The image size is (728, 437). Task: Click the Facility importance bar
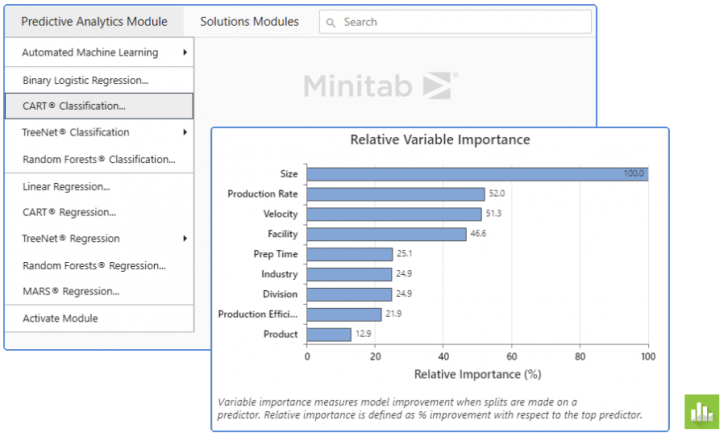pyautogui.click(x=386, y=234)
